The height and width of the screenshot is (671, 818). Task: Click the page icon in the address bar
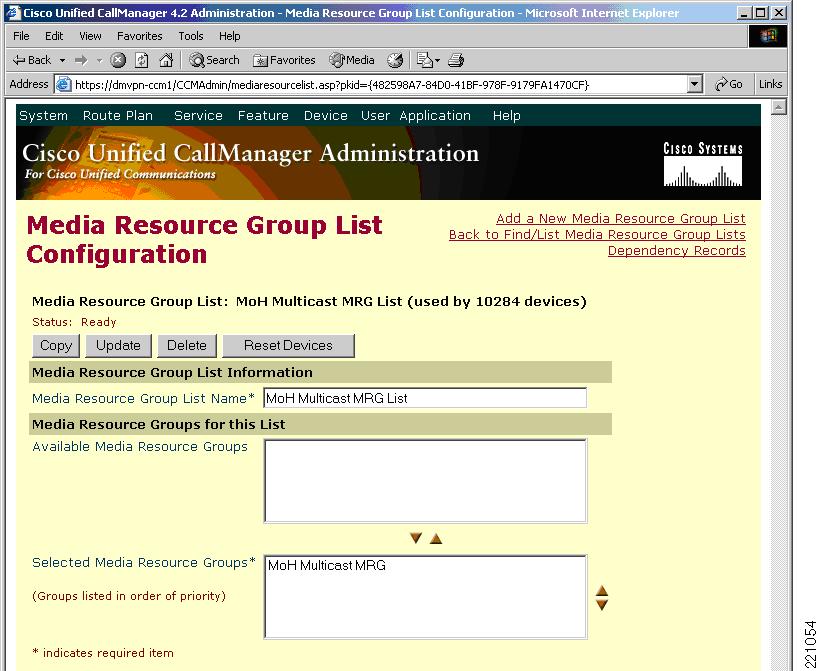click(64, 85)
